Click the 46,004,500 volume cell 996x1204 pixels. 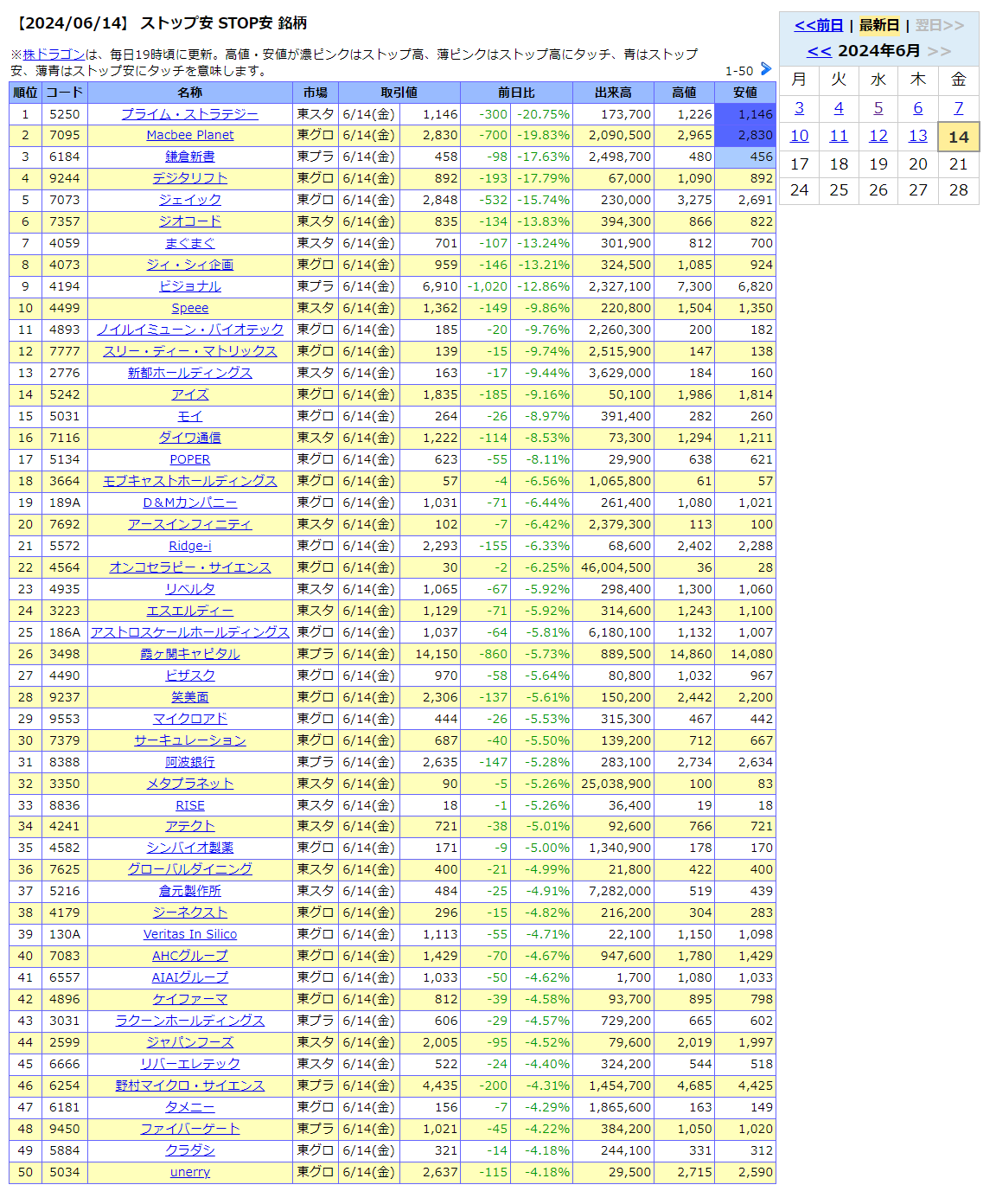coord(614,568)
